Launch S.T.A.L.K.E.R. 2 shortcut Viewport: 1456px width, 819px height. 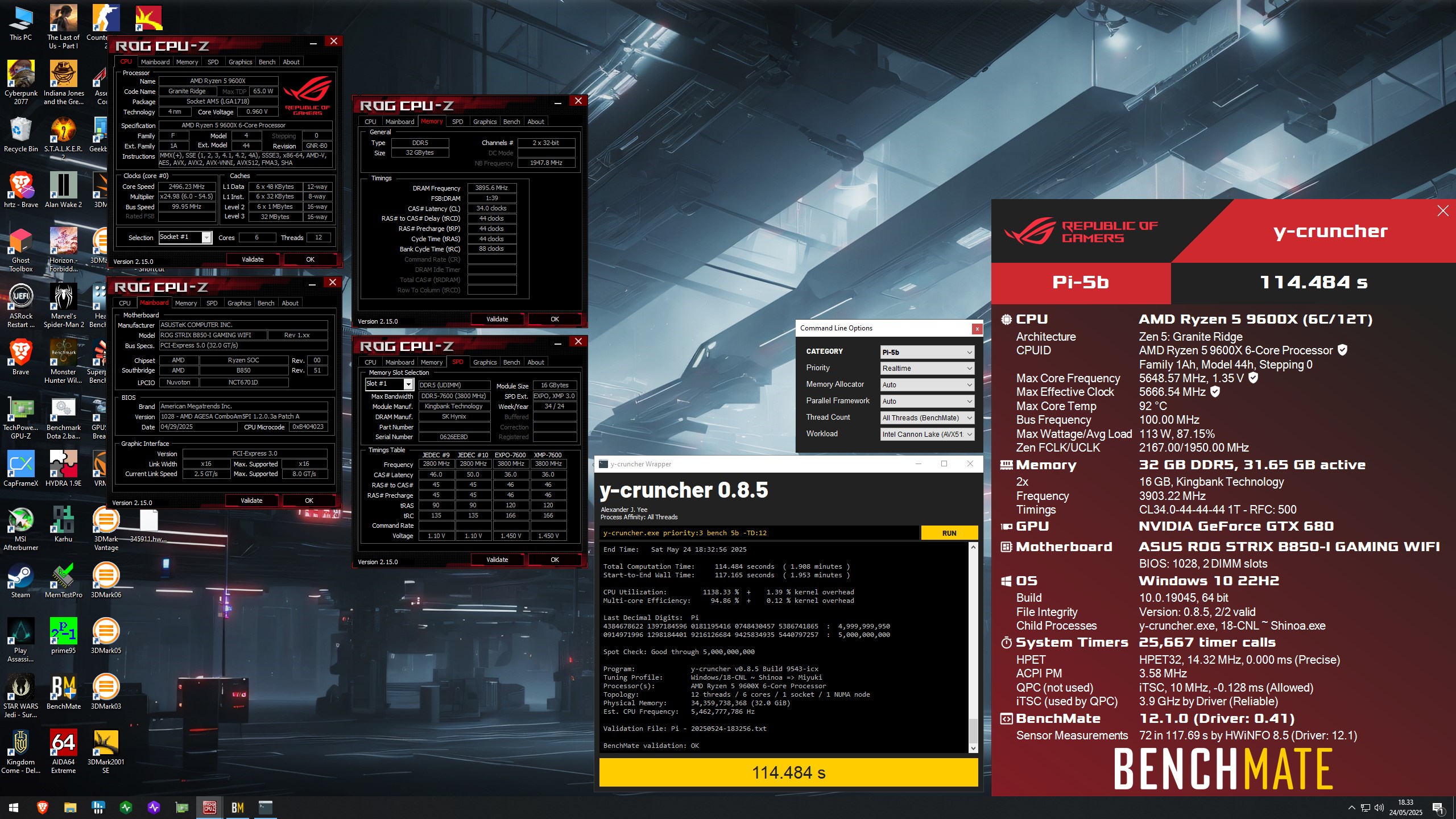point(63,138)
